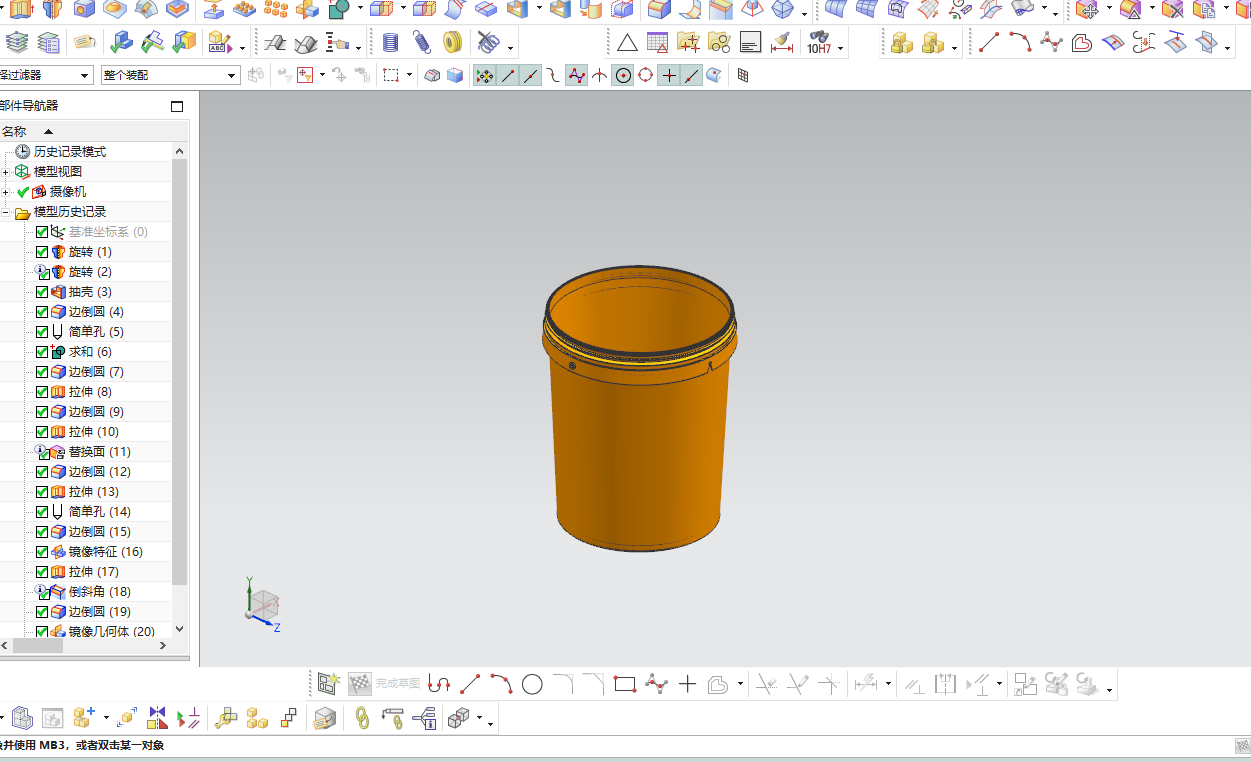Select the Circle sketch tool
The width and height of the screenshot is (1251, 762).
[532, 684]
